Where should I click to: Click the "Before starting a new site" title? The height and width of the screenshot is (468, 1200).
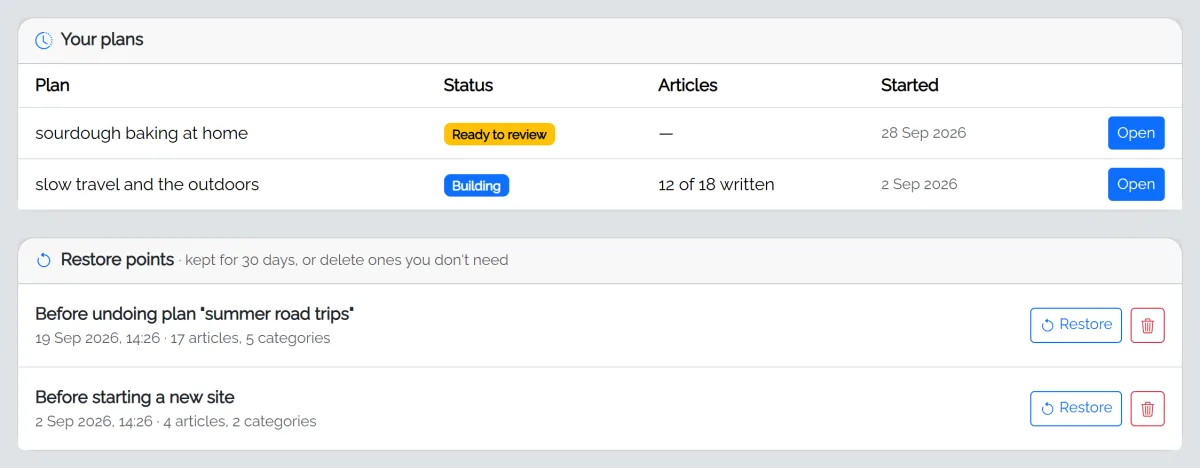tap(134, 396)
